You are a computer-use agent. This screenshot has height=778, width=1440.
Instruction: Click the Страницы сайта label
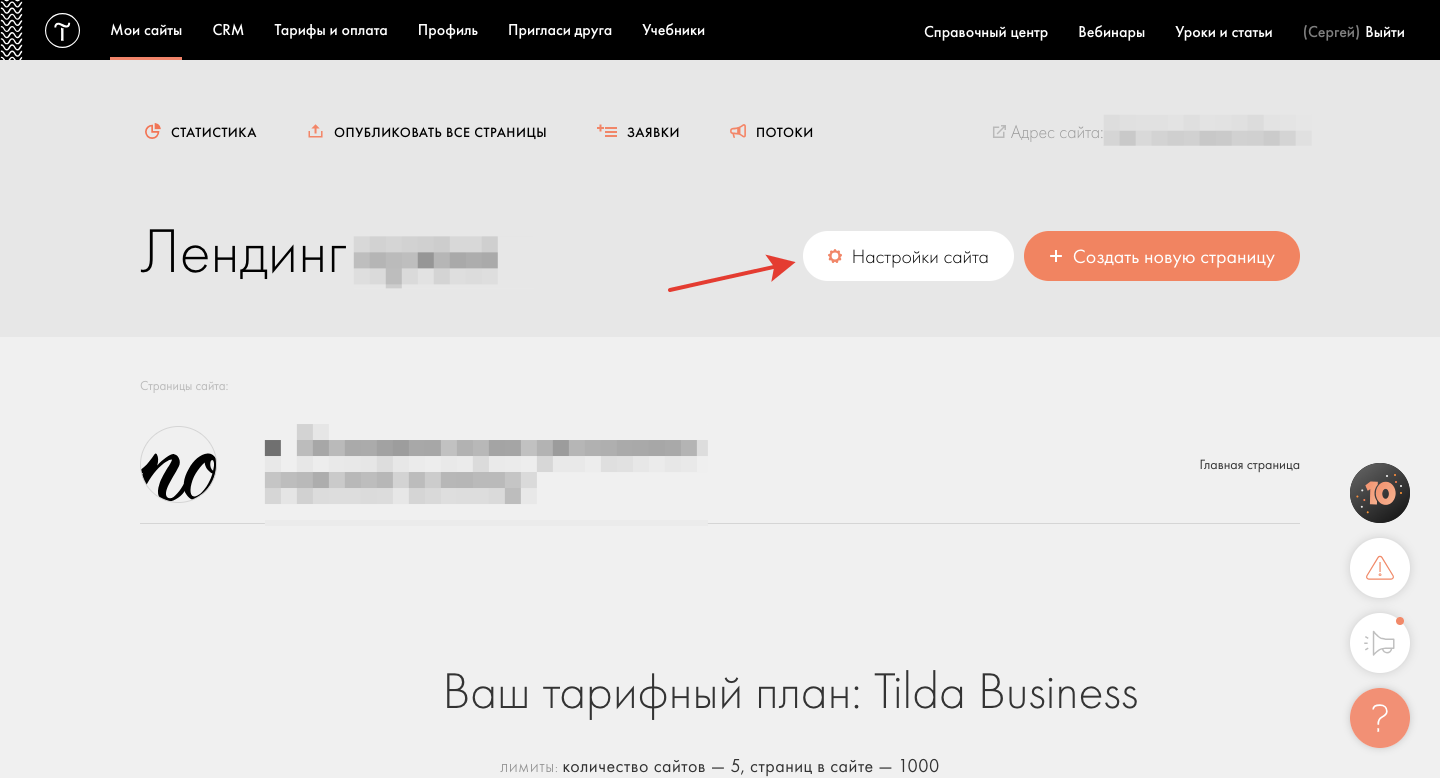pos(185,386)
